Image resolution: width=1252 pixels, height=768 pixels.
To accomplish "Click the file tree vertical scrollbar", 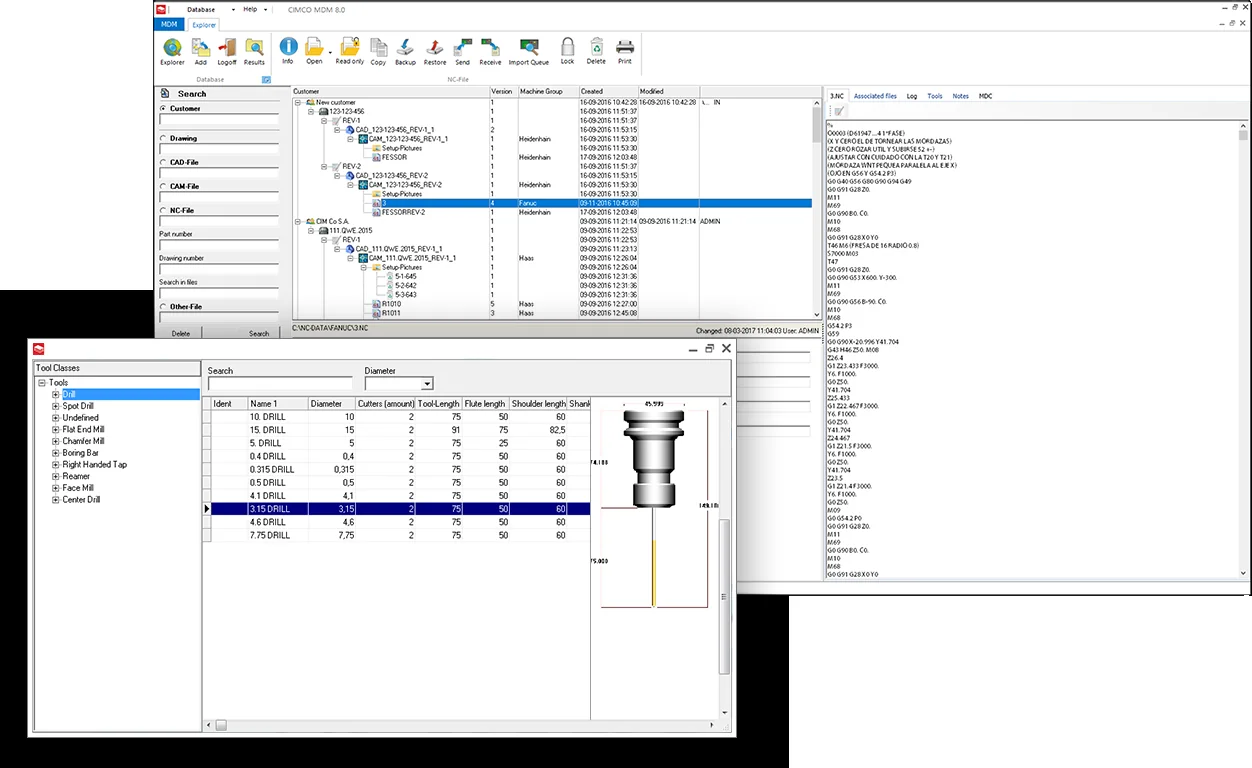I will [x=817, y=210].
